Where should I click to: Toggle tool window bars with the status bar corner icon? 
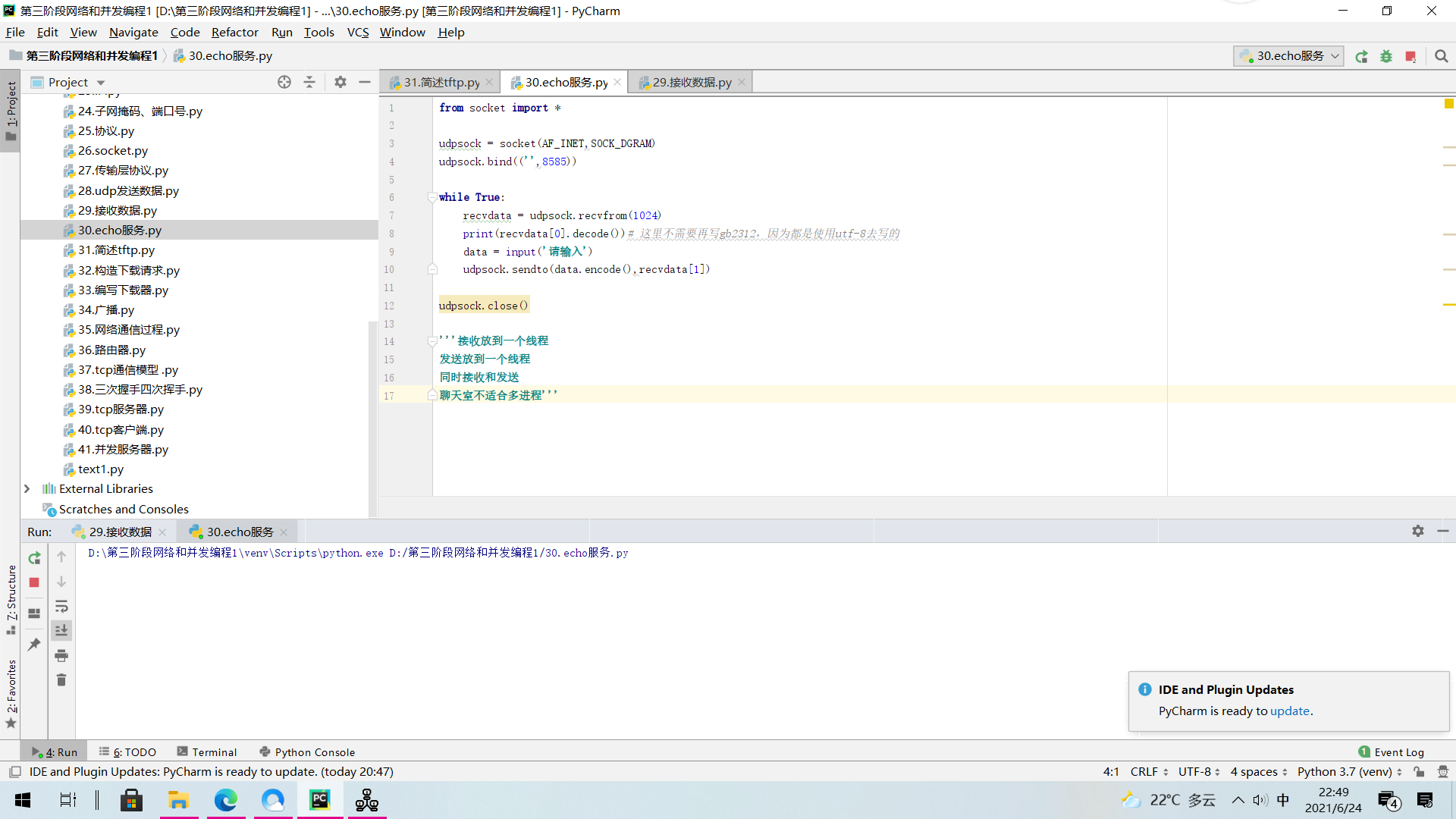tap(14, 771)
